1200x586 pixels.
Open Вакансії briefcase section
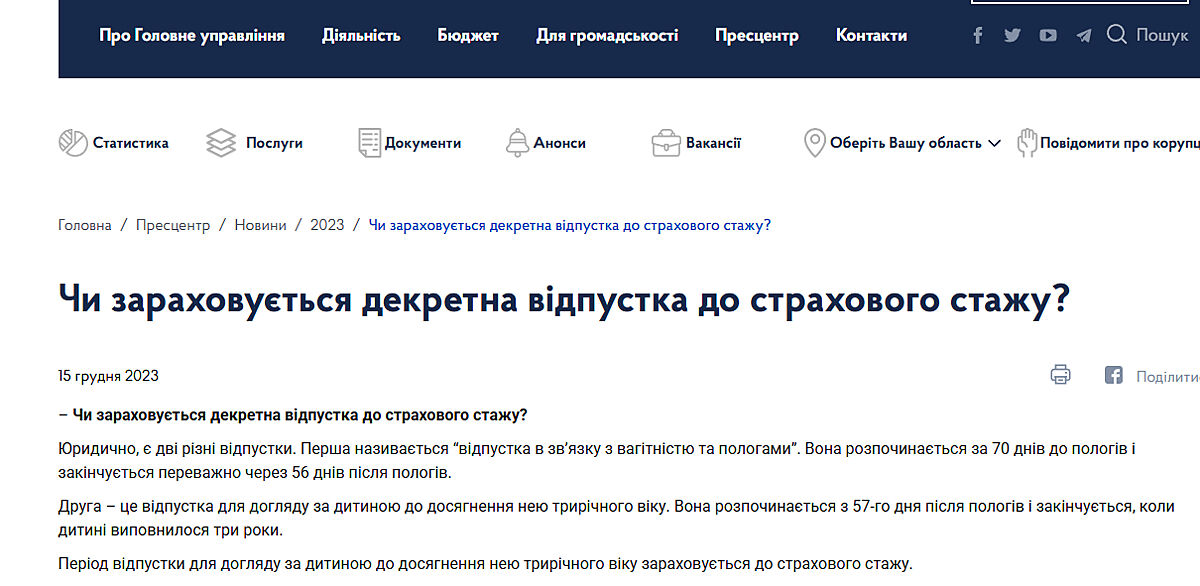[696, 143]
